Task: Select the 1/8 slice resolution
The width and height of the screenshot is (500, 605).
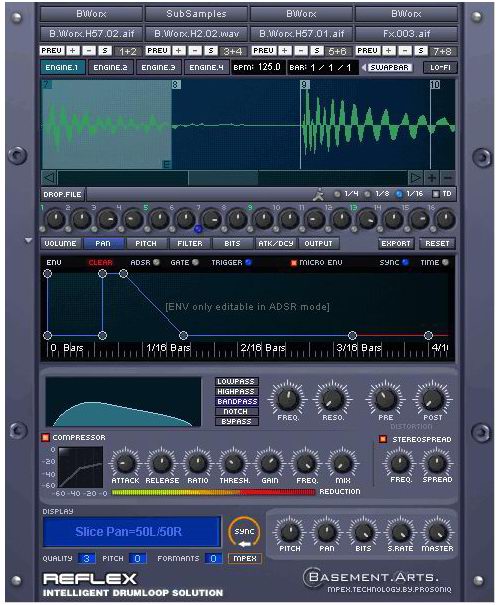Action: pos(368,194)
